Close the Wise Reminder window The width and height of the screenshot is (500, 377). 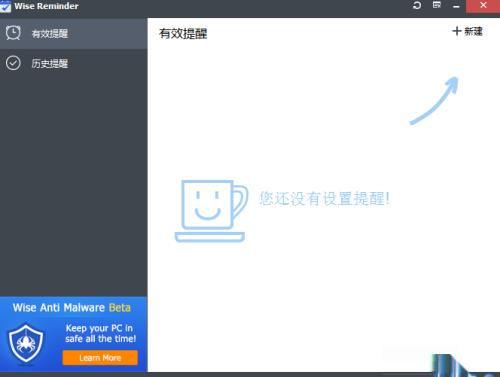[x=483, y=6]
